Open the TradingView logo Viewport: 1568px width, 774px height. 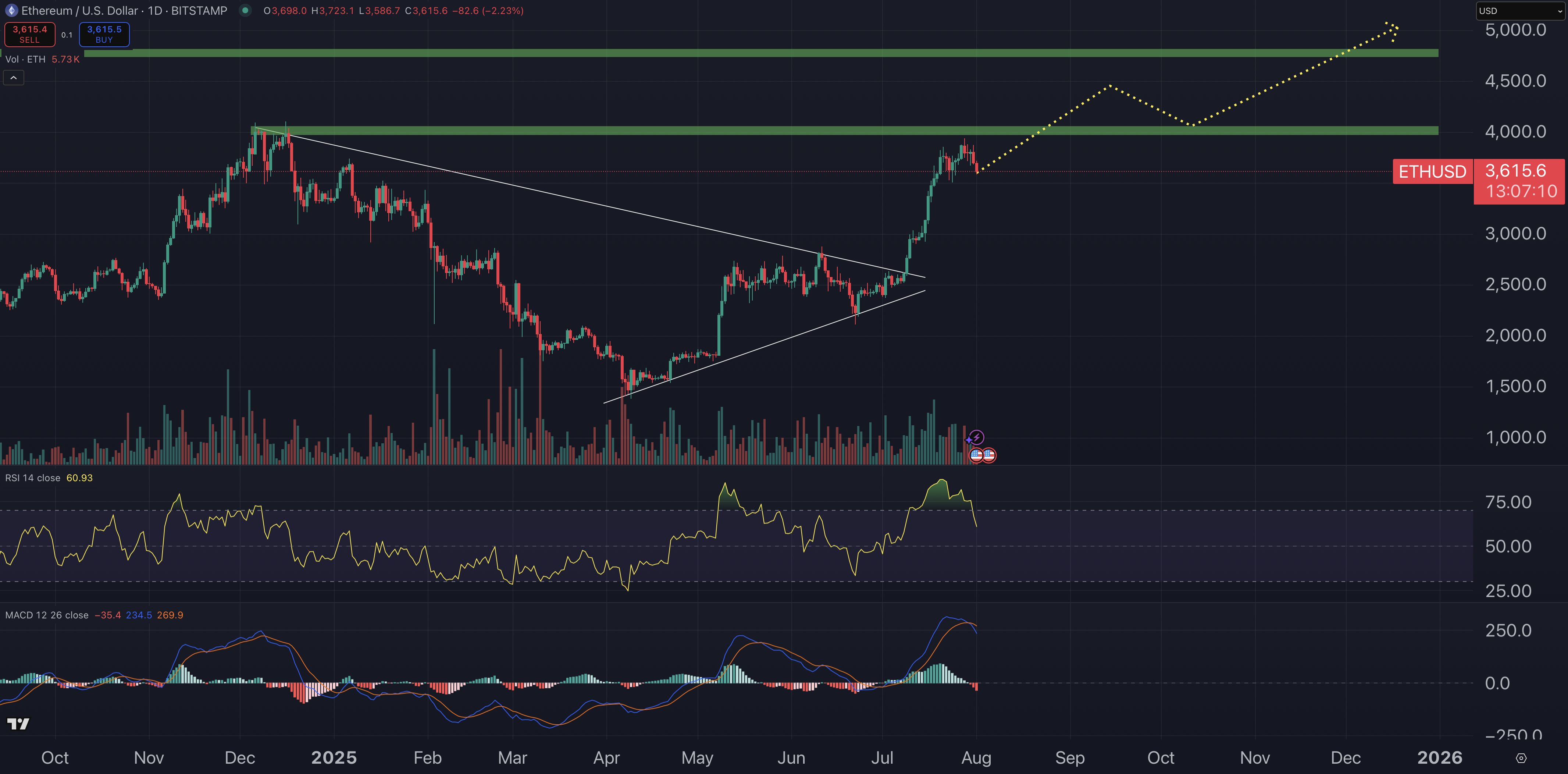(x=18, y=724)
